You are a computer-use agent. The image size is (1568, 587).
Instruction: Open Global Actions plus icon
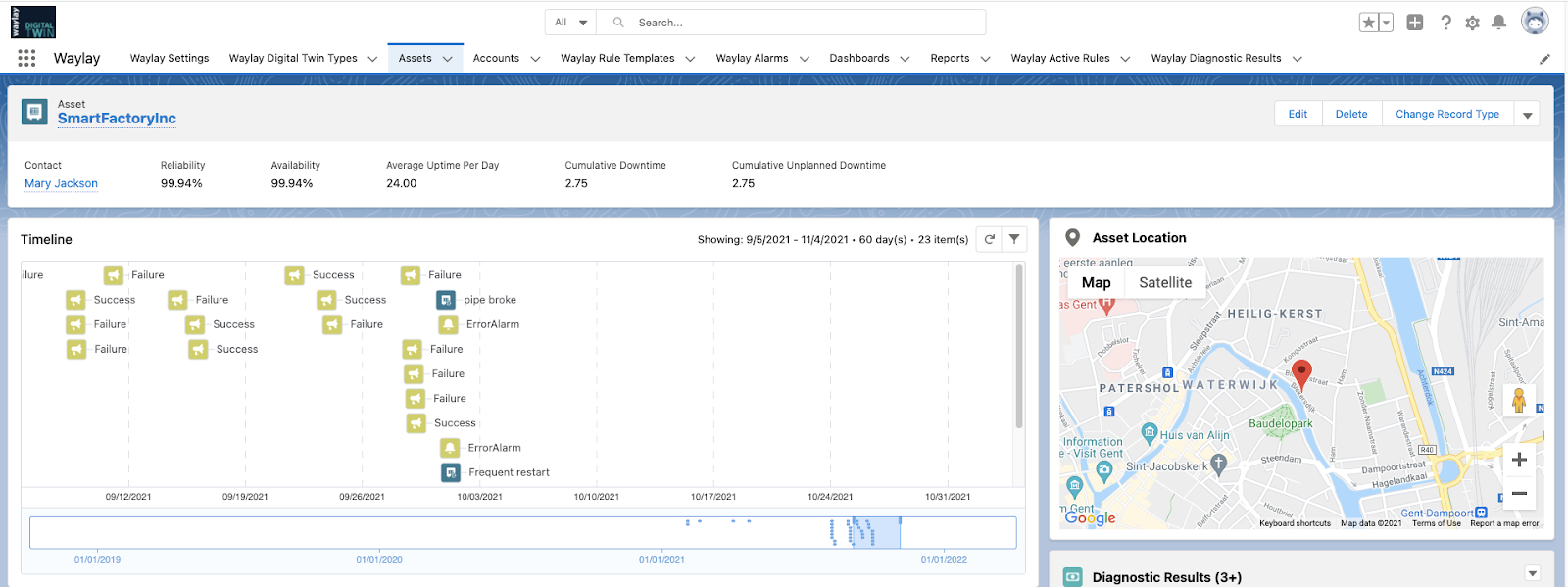click(x=1415, y=23)
